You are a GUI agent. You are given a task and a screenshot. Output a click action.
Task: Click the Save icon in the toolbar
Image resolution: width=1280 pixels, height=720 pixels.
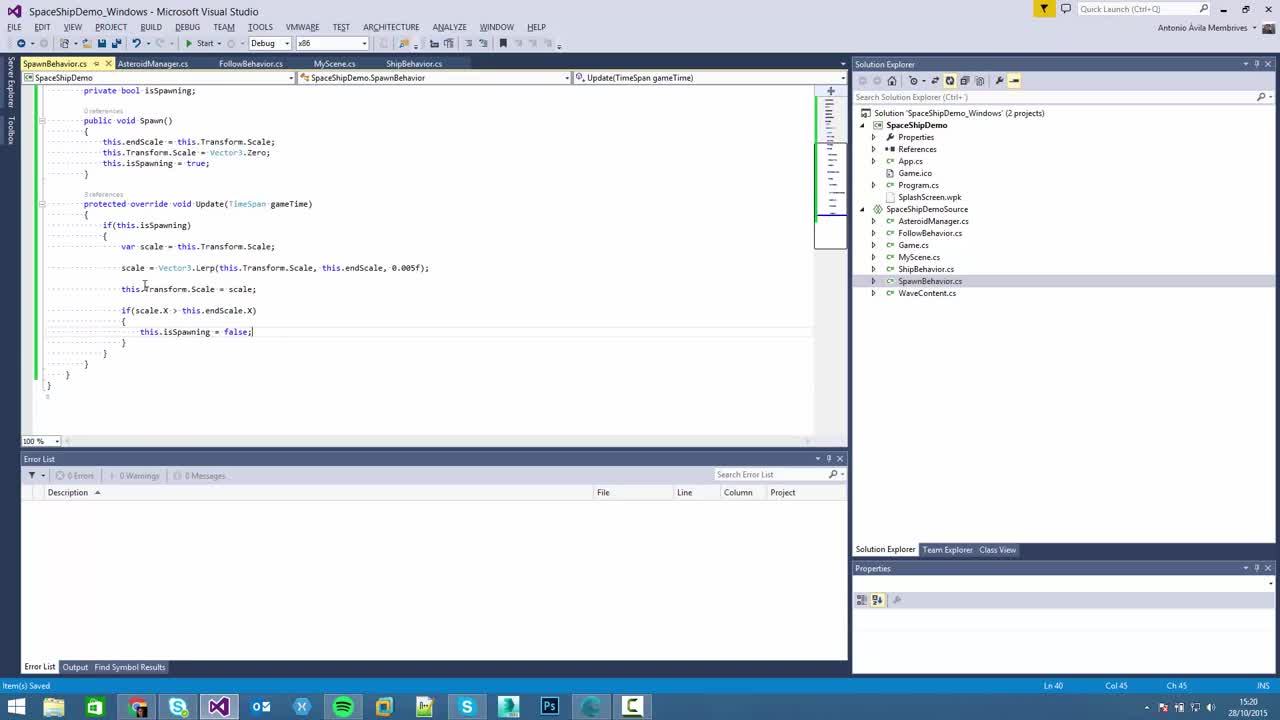click(x=103, y=43)
